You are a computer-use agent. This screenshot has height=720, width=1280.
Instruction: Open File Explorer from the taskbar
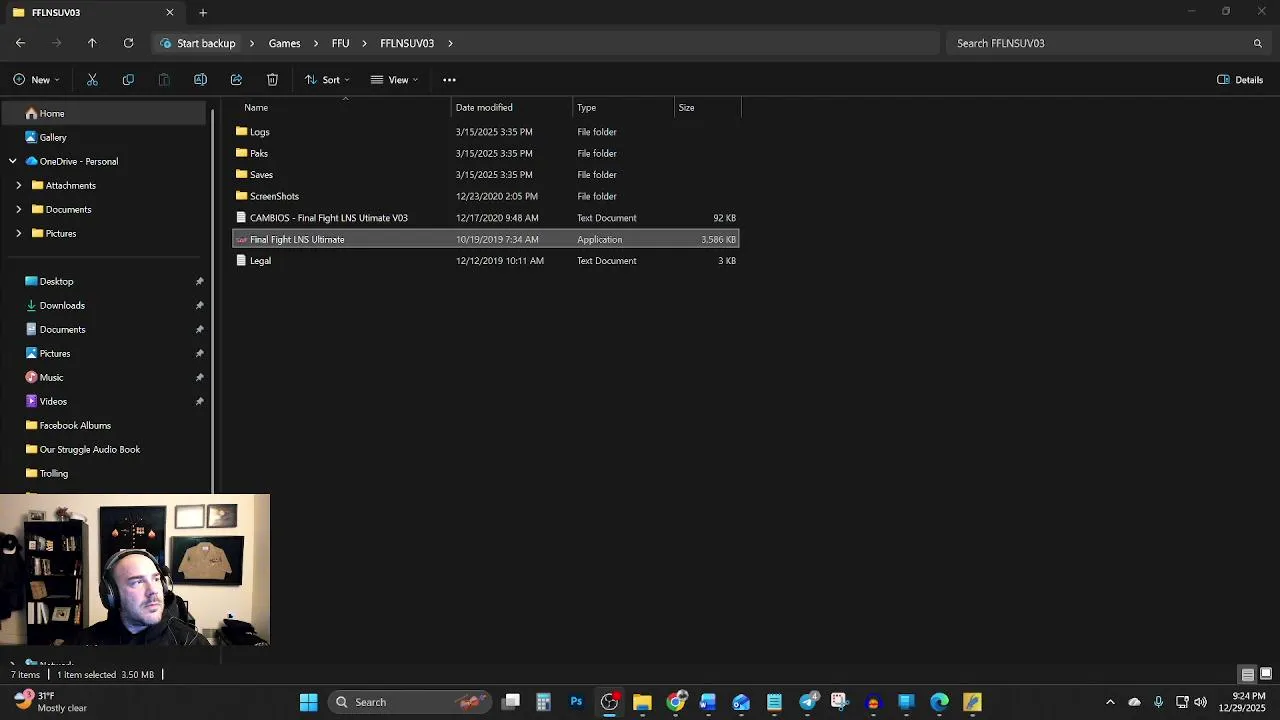coord(642,702)
